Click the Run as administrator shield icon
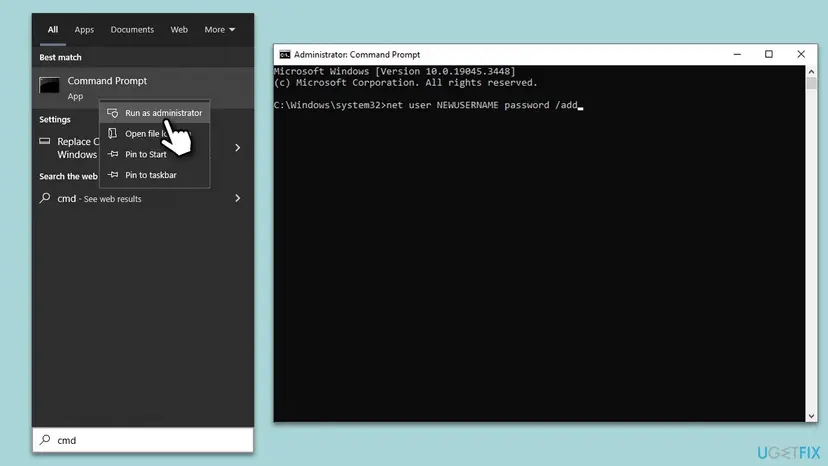The width and height of the screenshot is (828, 466). 112,113
